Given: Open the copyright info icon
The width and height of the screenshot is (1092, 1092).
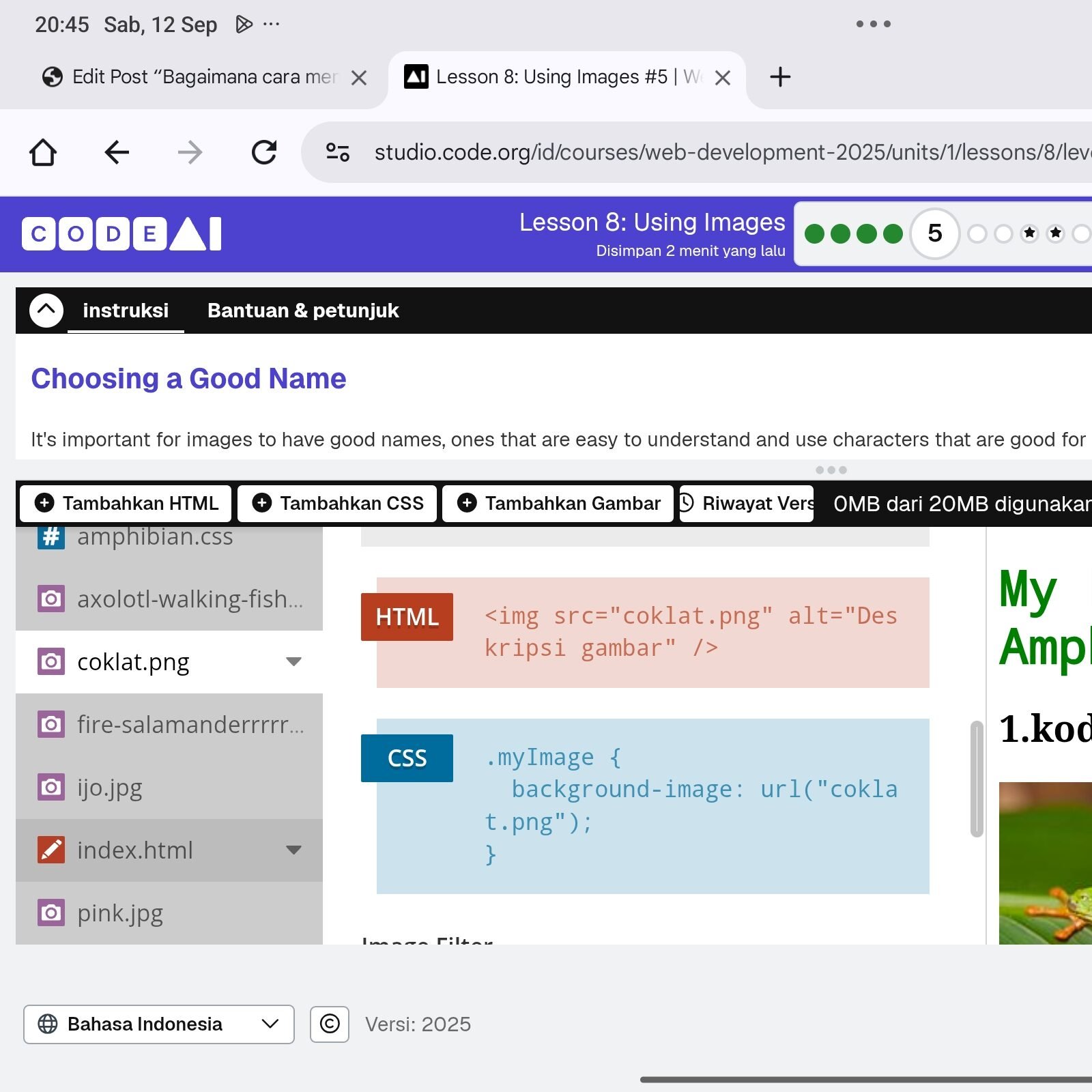Looking at the screenshot, I should point(330,1024).
